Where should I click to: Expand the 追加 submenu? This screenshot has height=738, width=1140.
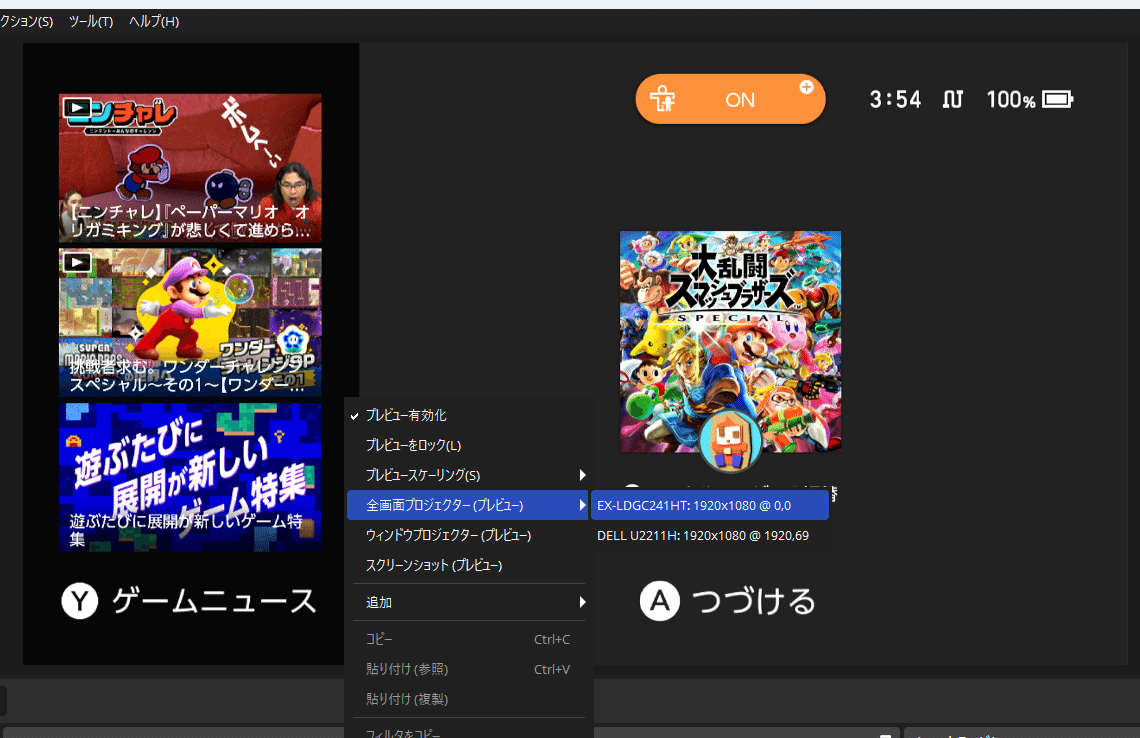click(467, 602)
